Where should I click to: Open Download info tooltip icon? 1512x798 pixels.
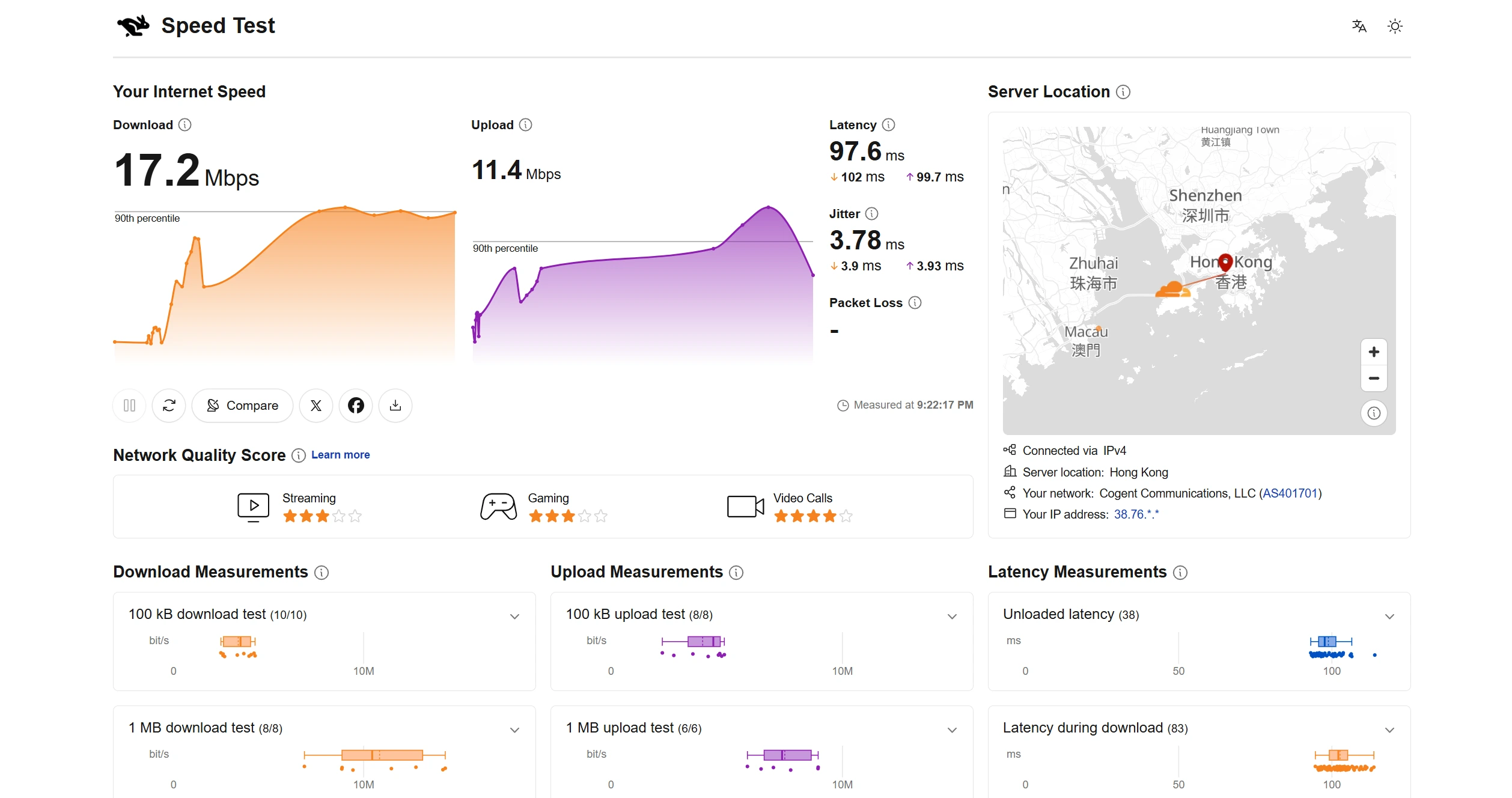tap(185, 125)
